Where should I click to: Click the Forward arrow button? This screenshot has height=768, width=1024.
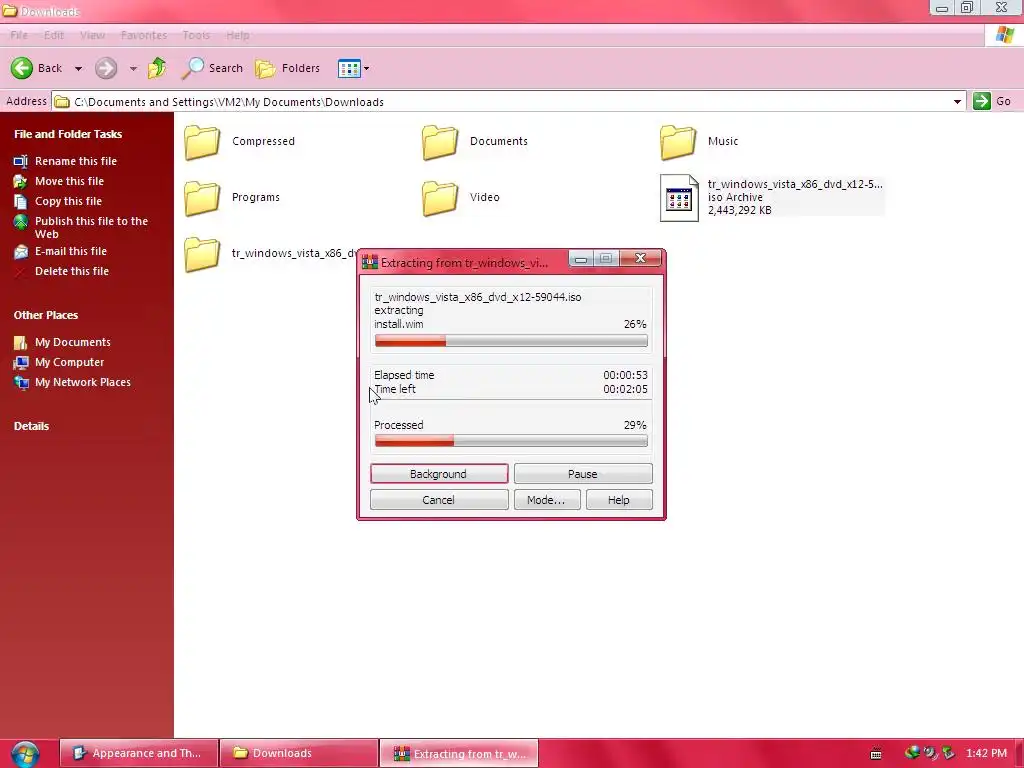pyautogui.click(x=106, y=68)
